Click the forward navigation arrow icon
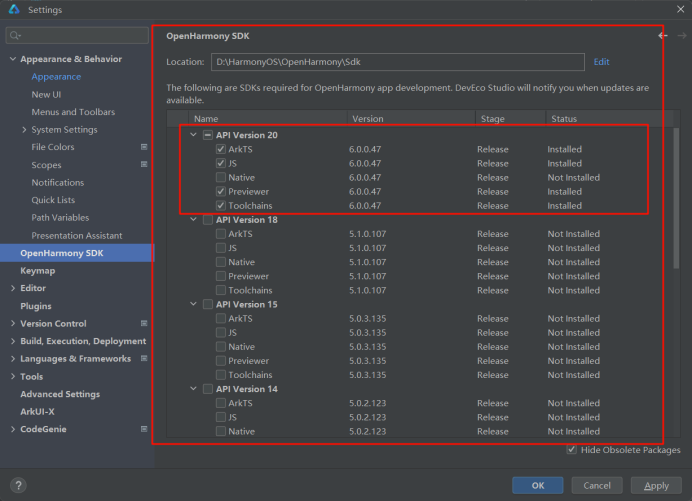Image resolution: width=692 pixels, height=501 pixels. click(x=681, y=36)
